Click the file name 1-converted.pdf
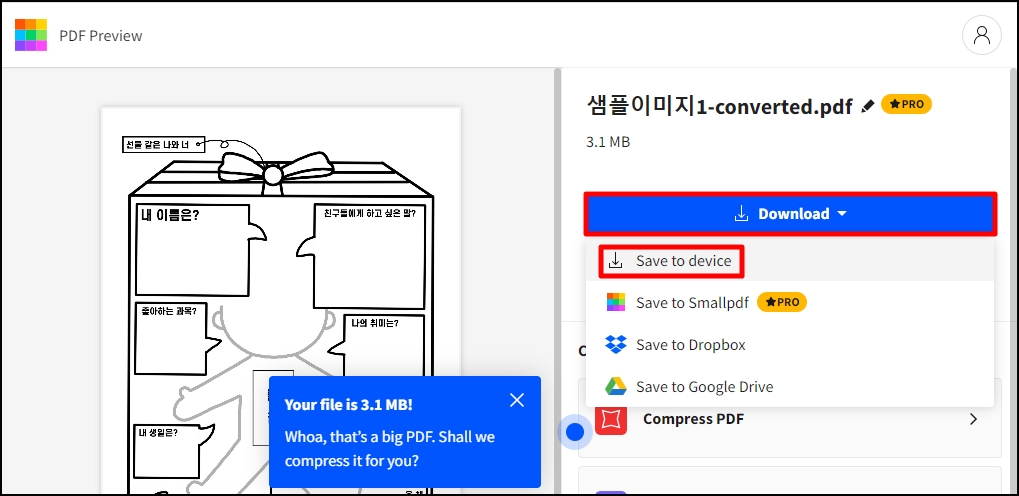The image size is (1019, 496). (x=719, y=105)
